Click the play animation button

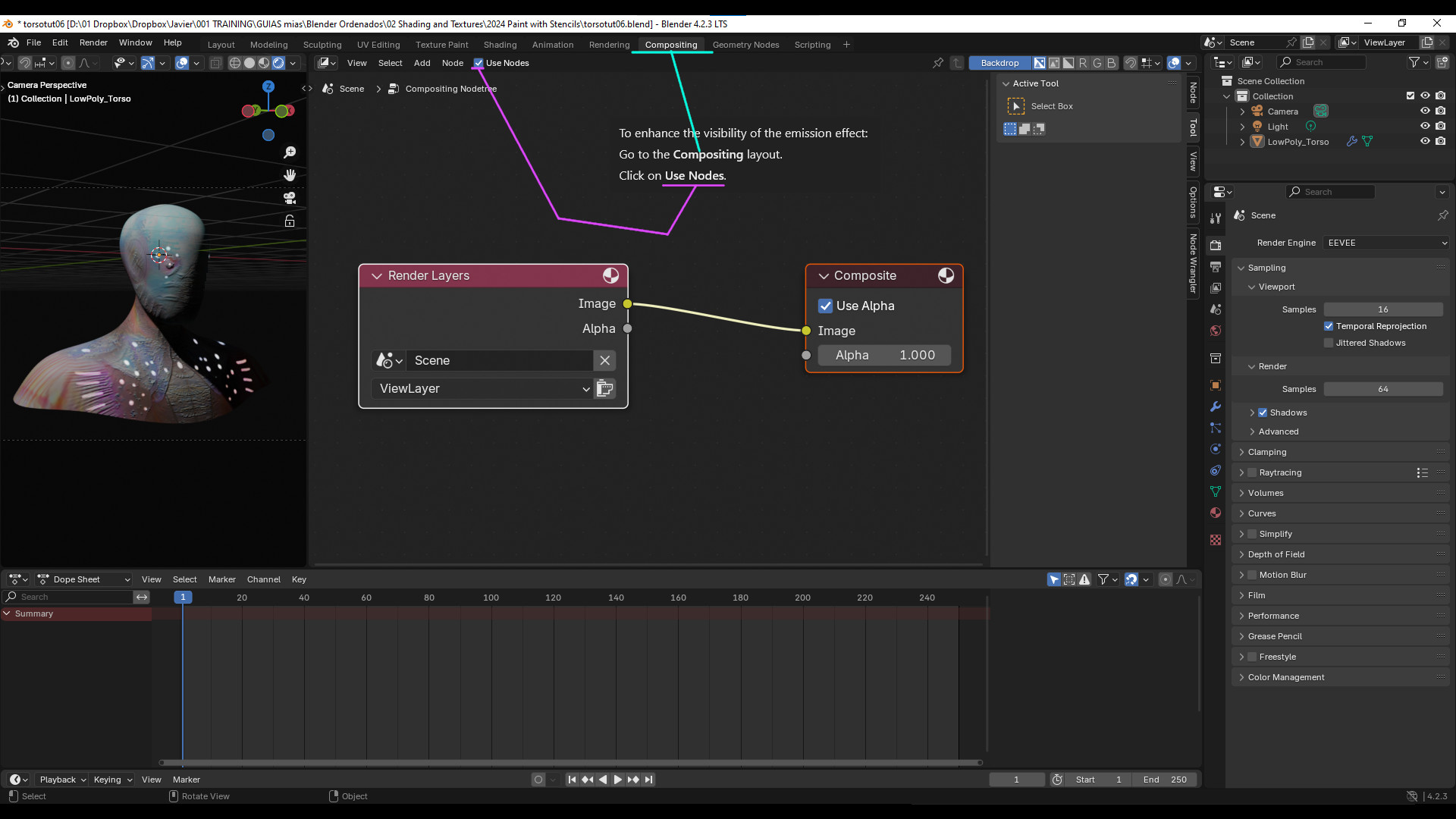click(x=617, y=780)
